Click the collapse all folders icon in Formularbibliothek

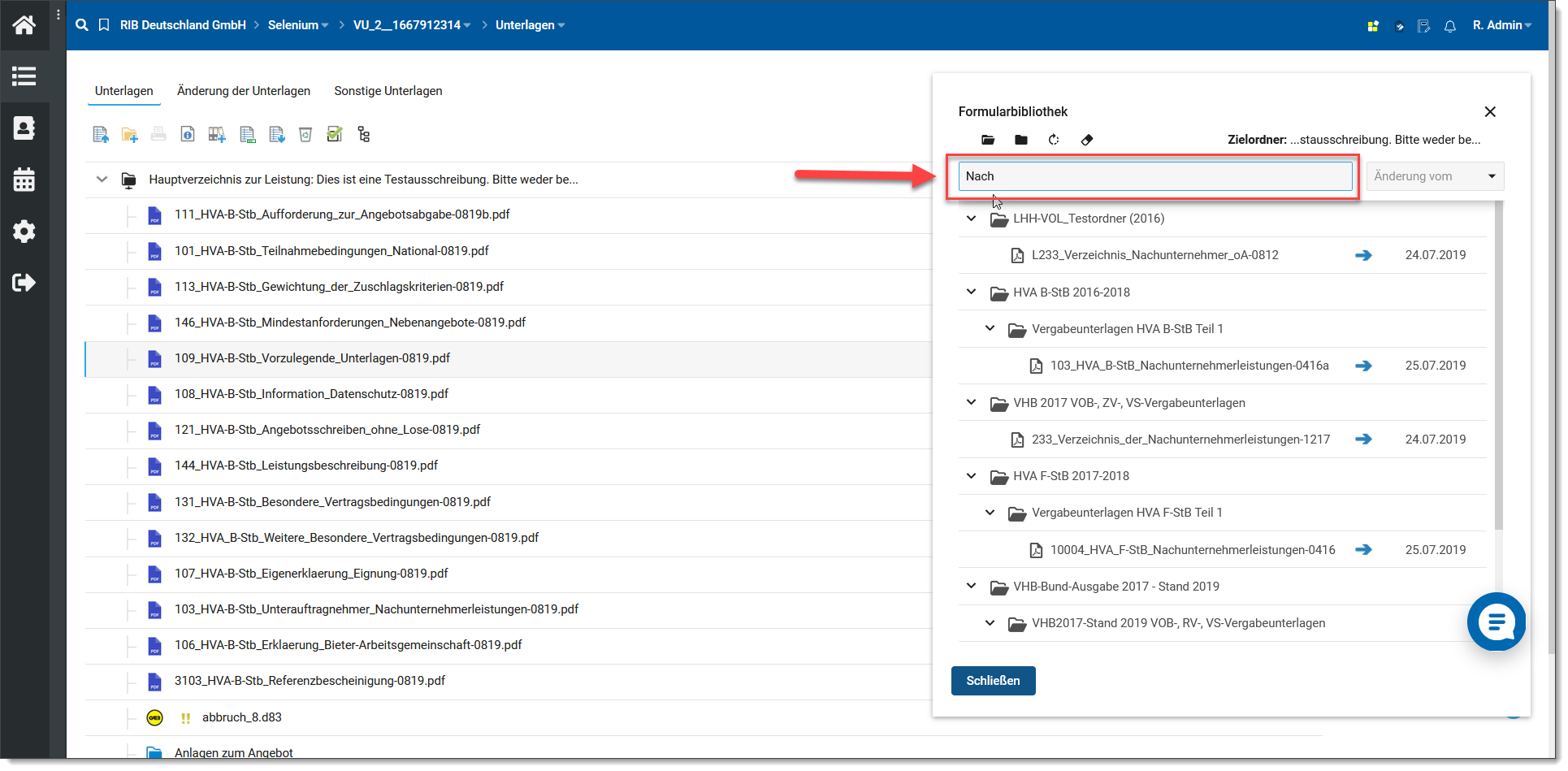1021,140
